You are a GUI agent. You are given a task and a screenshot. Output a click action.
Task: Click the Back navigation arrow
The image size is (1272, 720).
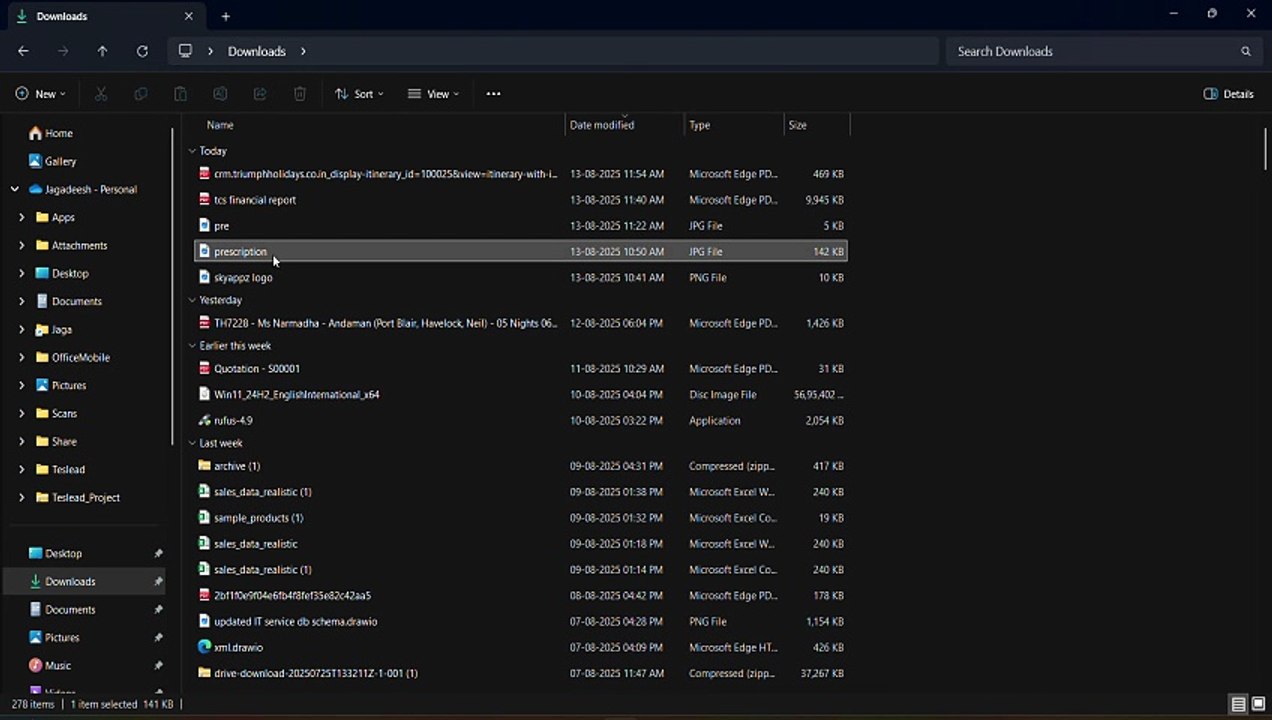point(23,51)
